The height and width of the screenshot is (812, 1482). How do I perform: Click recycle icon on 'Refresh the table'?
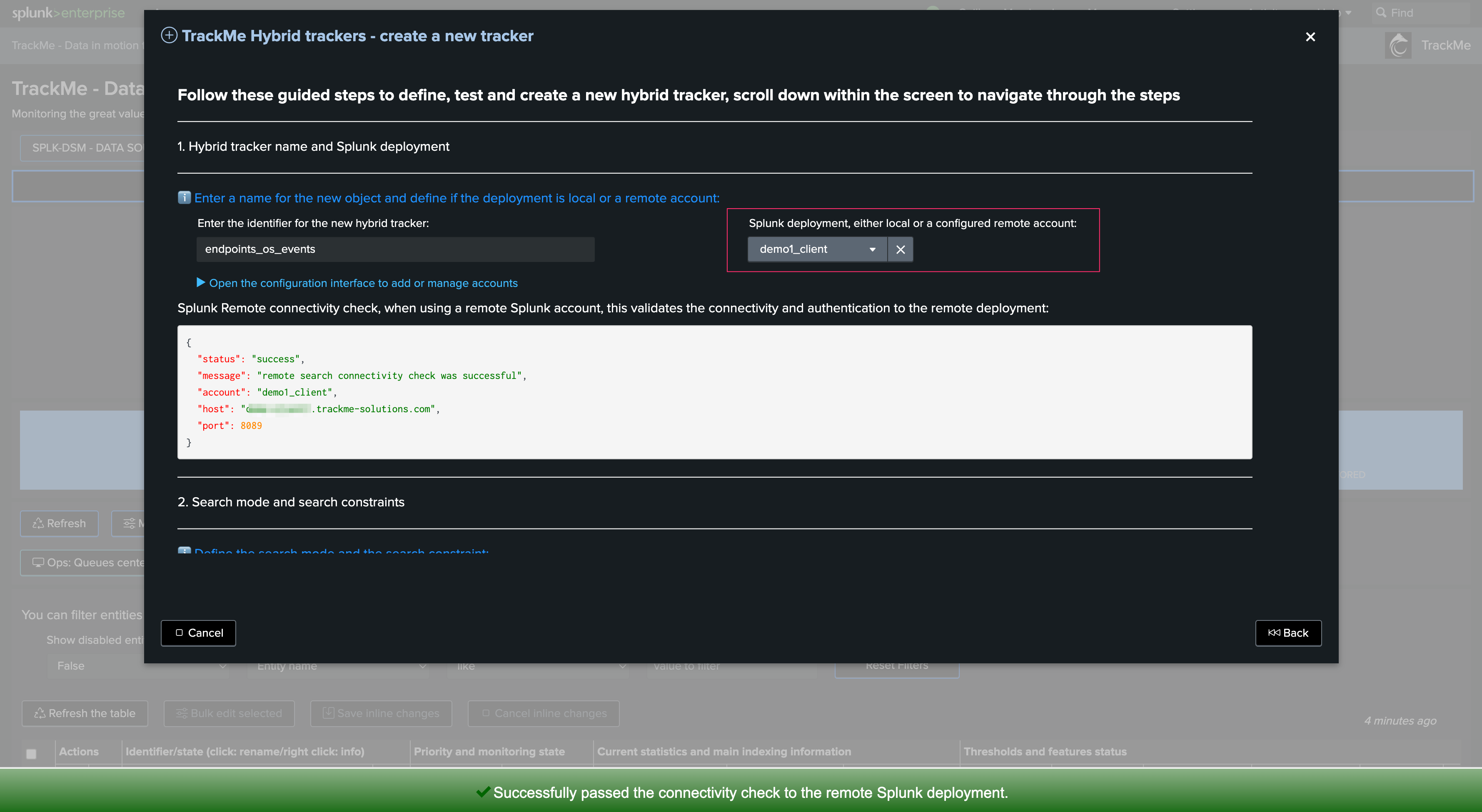tap(40, 713)
